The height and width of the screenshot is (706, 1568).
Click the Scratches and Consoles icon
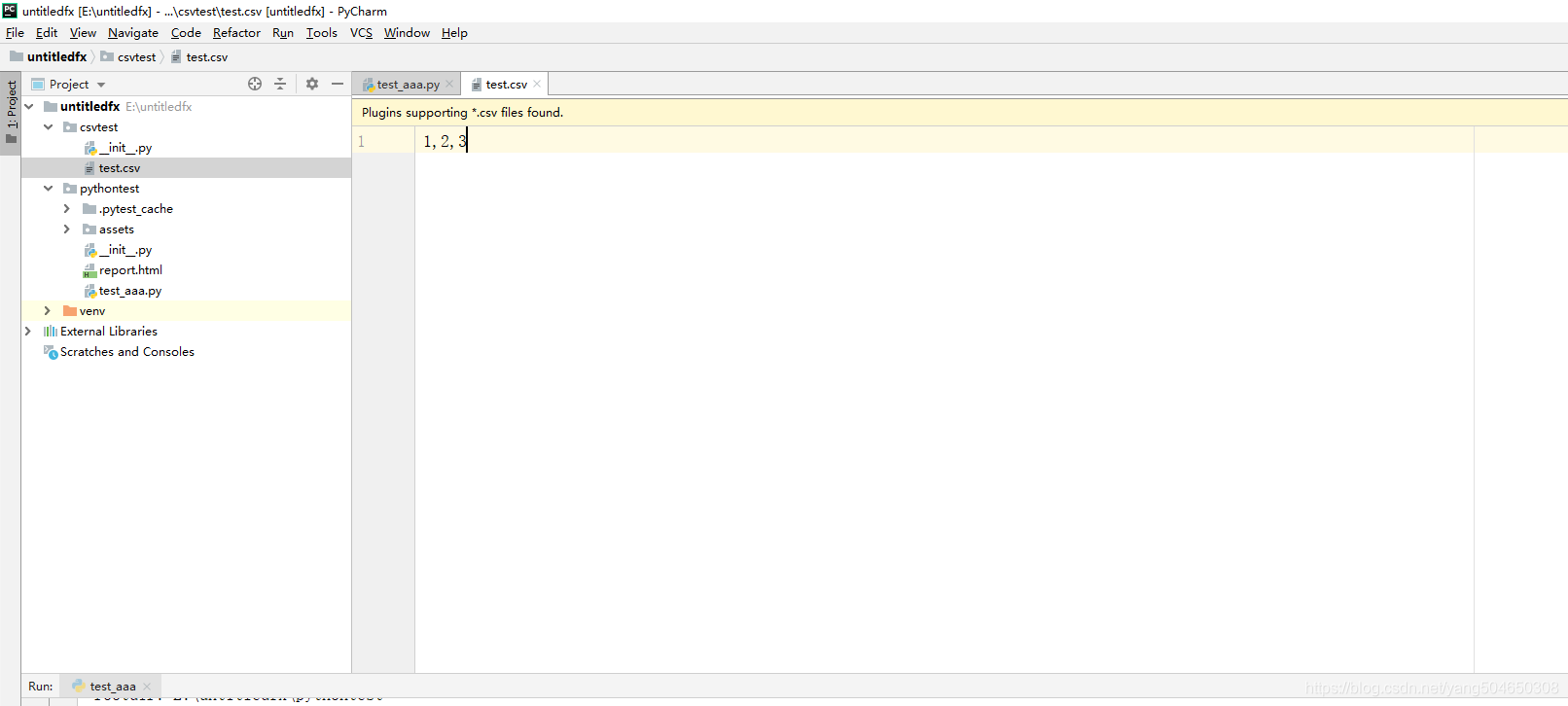[51, 352]
